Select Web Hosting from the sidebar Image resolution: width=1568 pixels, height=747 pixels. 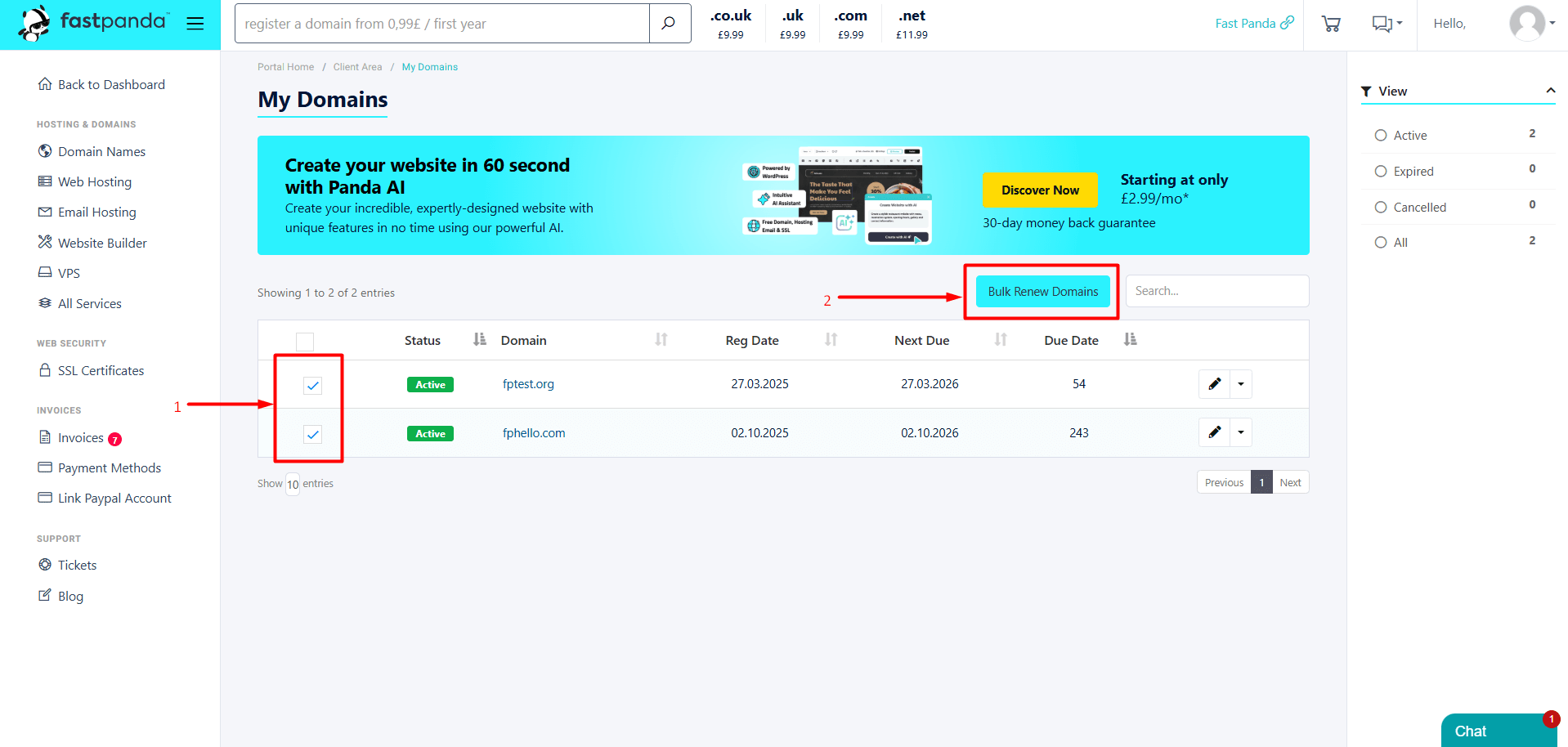click(95, 181)
